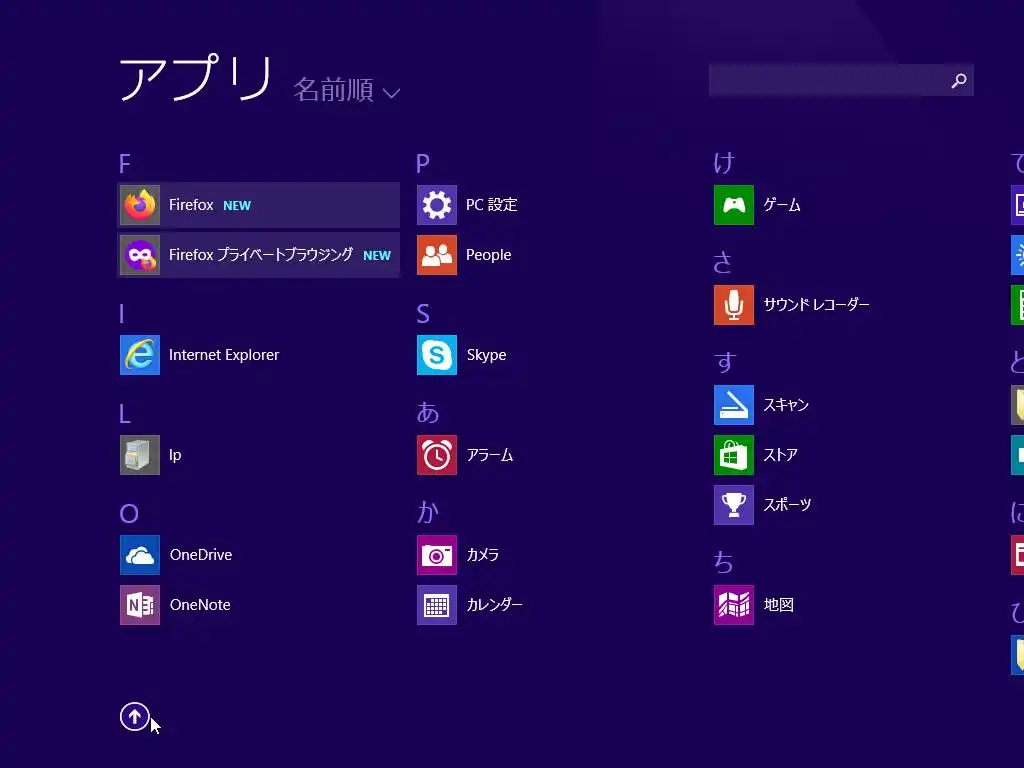Click the 'アラーム' label

coord(490,455)
